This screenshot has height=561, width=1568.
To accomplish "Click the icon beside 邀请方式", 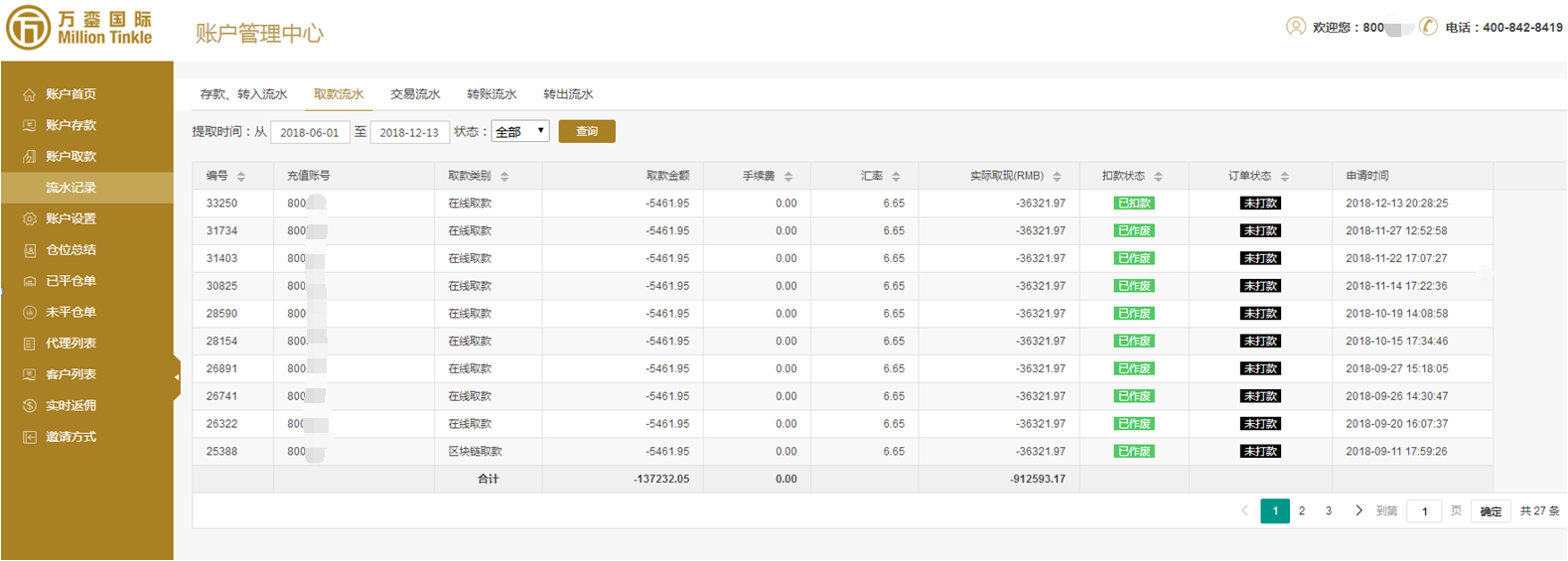I will coord(29,437).
